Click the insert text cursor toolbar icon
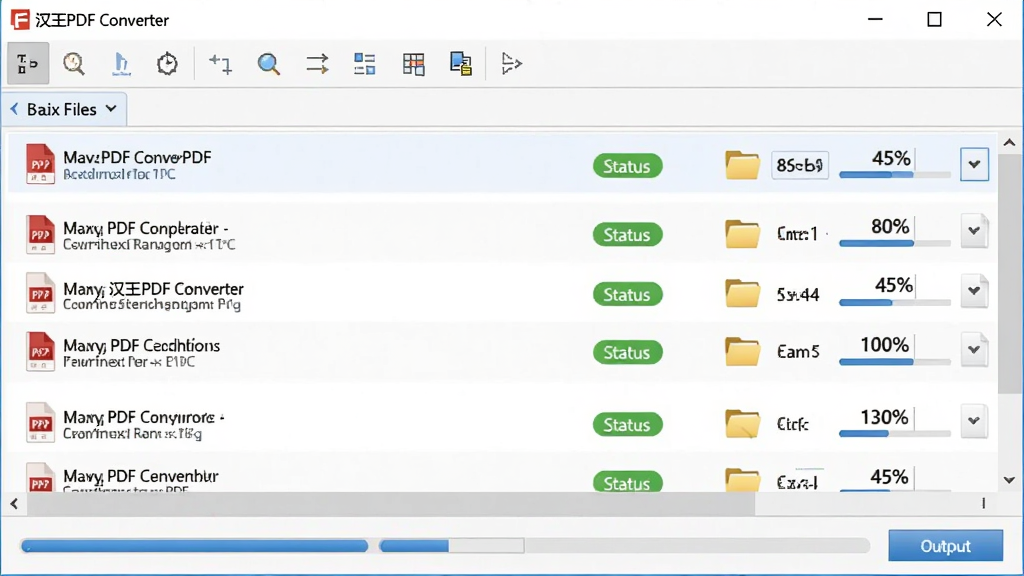Screen dimensions: 1024x576 click(220, 64)
